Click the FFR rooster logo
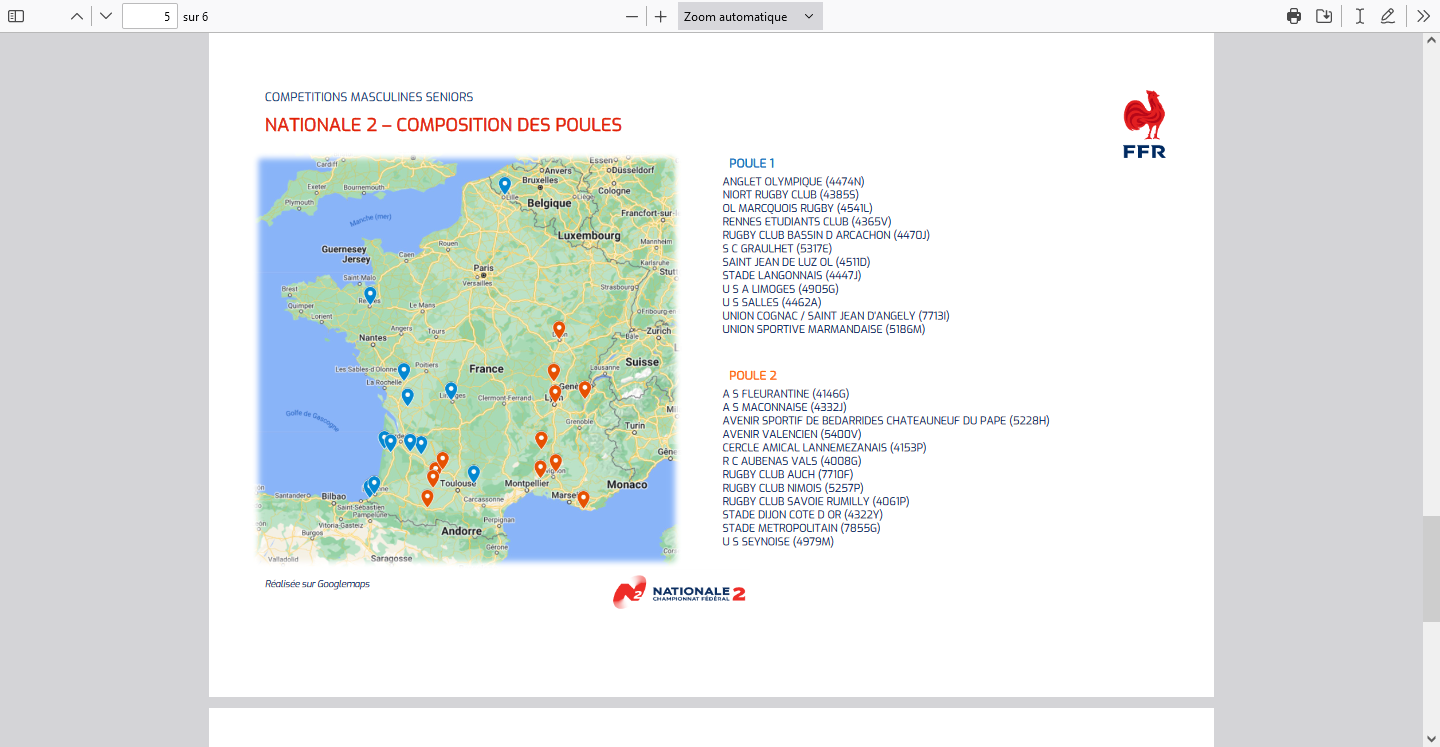Image resolution: width=1440 pixels, height=747 pixels. click(x=1144, y=125)
